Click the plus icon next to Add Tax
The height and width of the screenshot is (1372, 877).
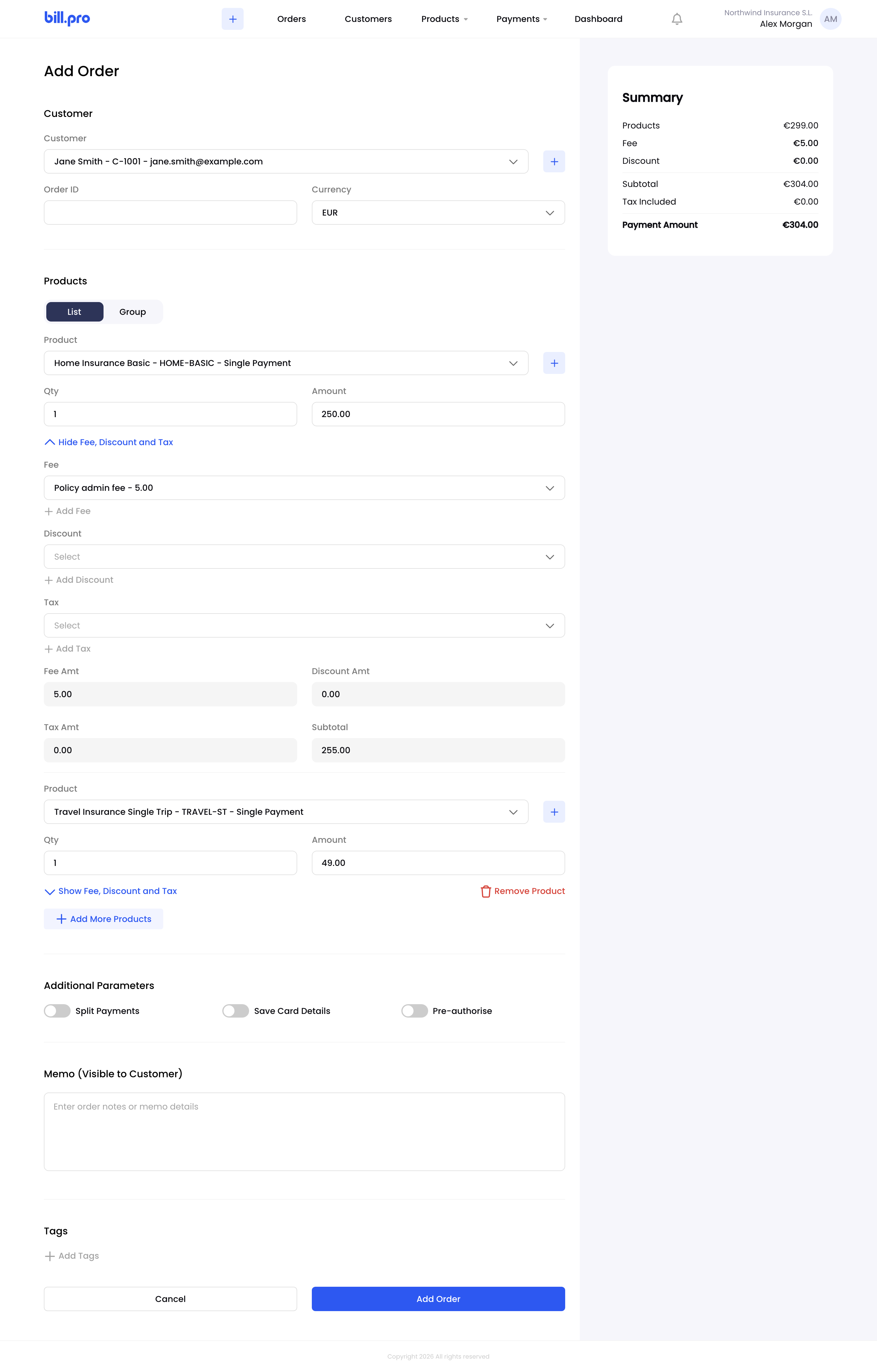tap(48, 649)
